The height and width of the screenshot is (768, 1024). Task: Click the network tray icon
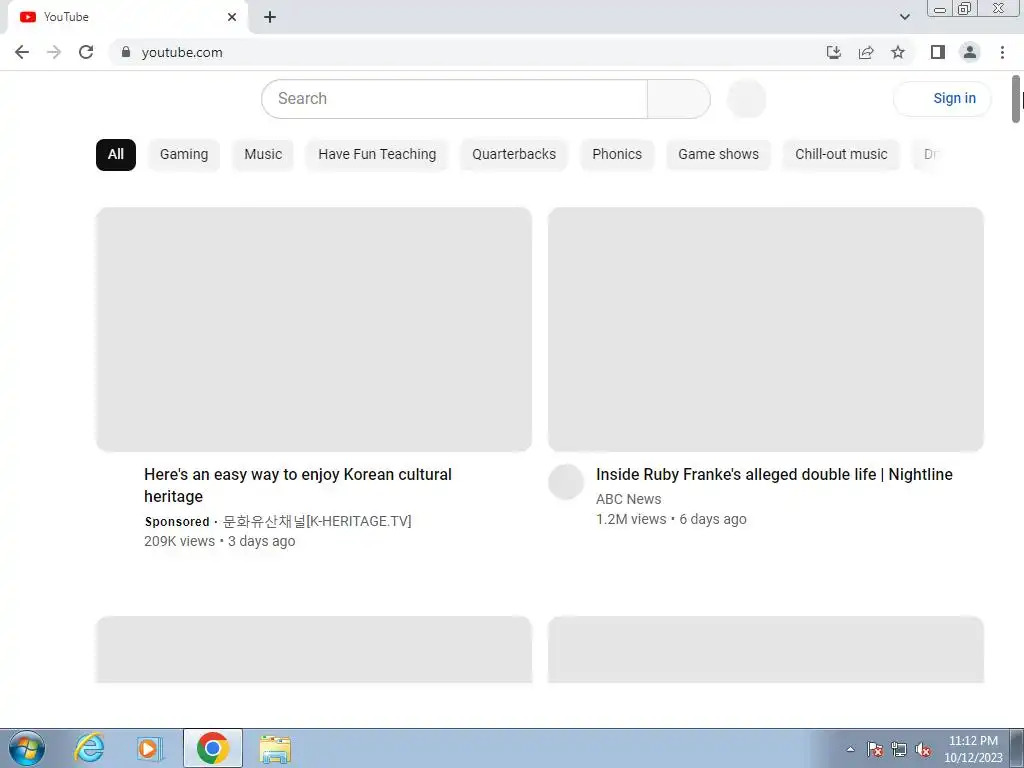tap(899, 749)
